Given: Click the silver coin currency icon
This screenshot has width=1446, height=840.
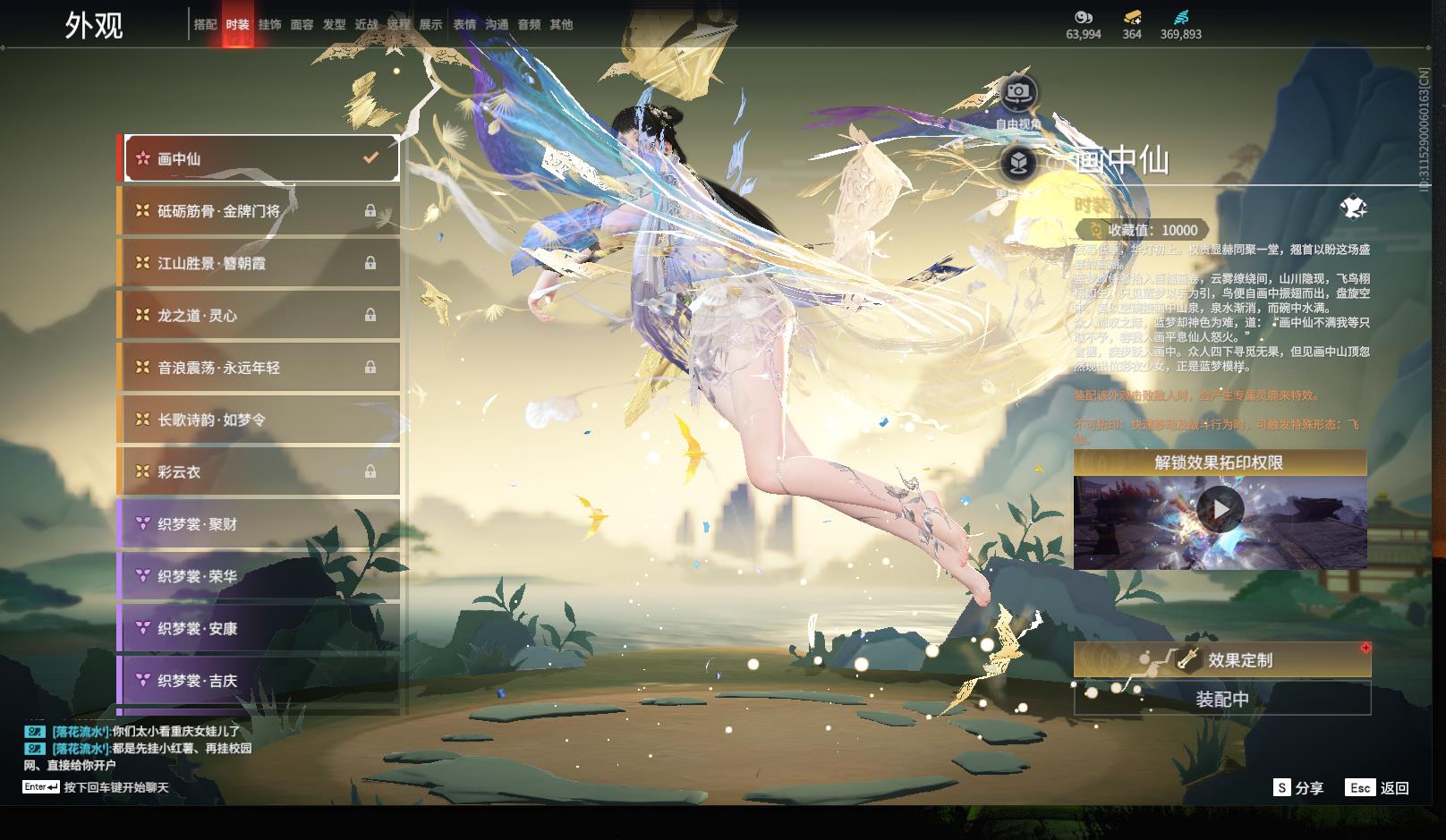Looking at the screenshot, I should 1083,17.
